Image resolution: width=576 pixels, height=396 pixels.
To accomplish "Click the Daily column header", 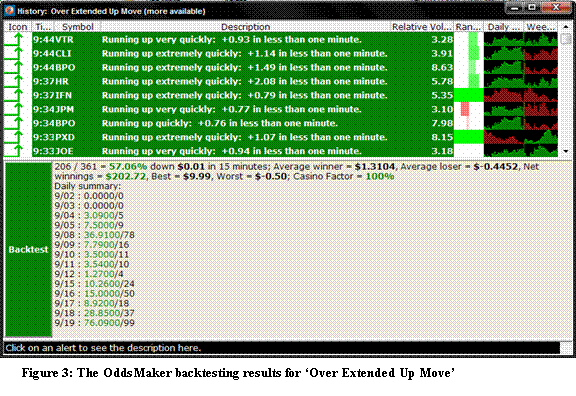I will pyautogui.click(x=504, y=27).
